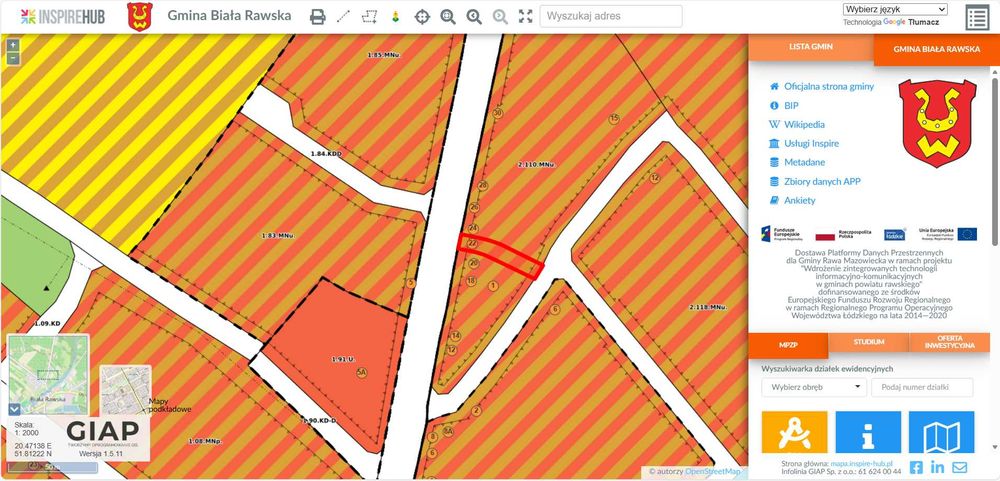
Task: Open the mapa.inspire-hub.pl link
Action: click(862, 464)
